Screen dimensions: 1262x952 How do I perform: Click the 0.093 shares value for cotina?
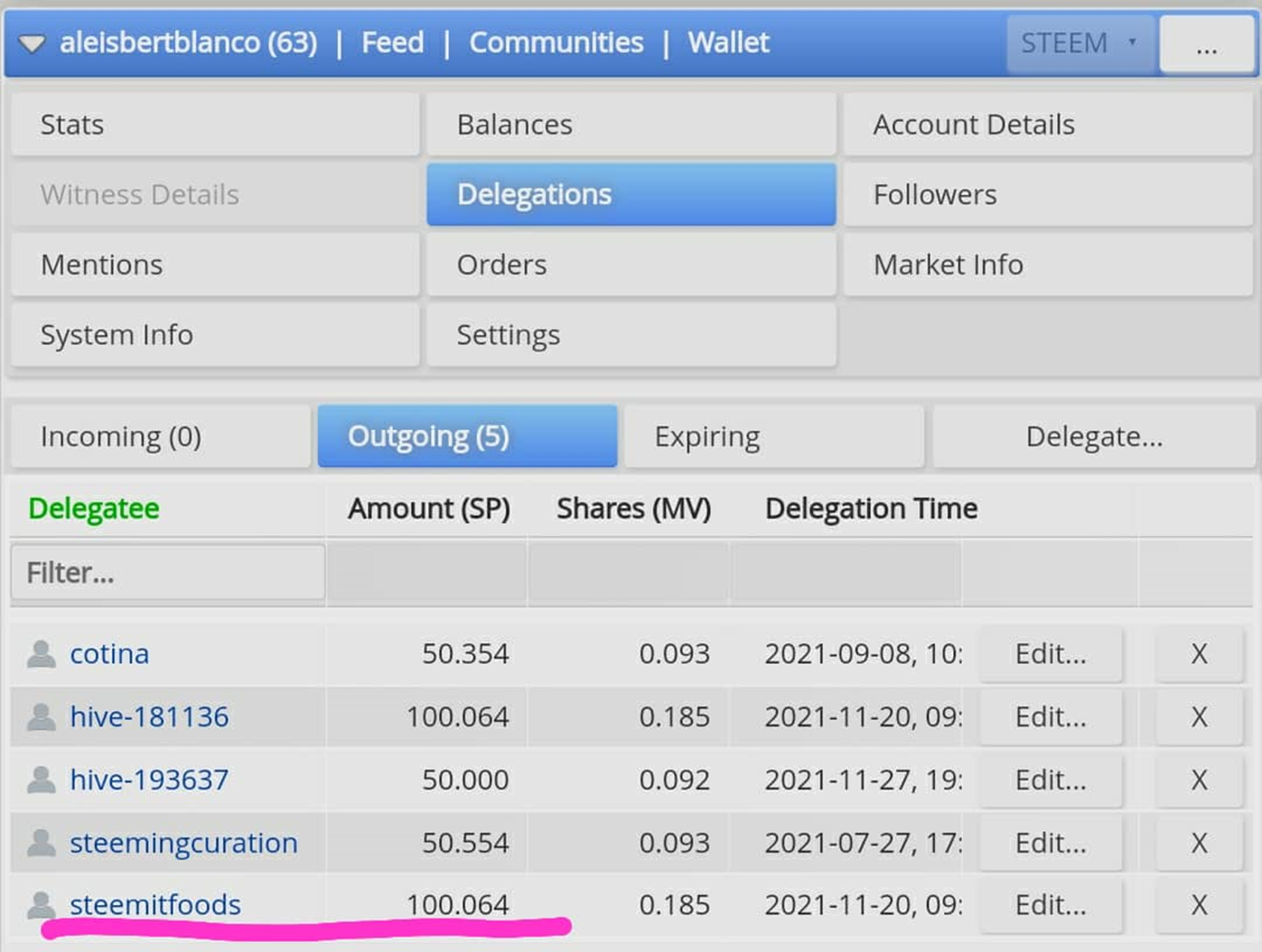click(x=674, y=654)
